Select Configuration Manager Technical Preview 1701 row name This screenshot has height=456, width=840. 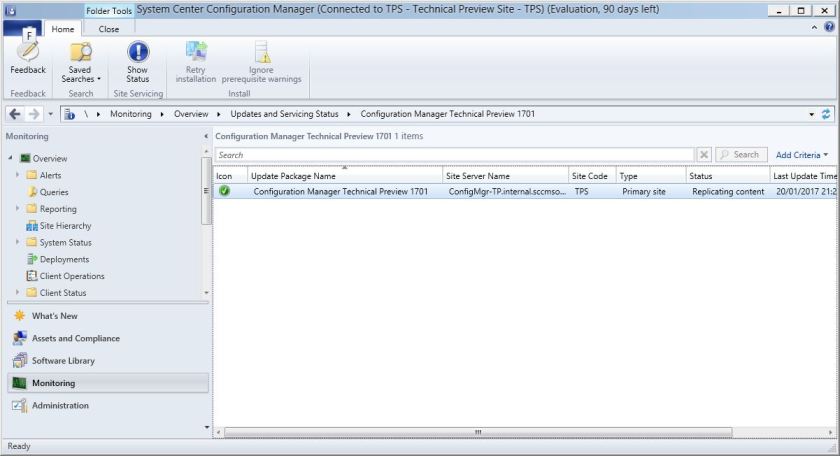(341, 191)
